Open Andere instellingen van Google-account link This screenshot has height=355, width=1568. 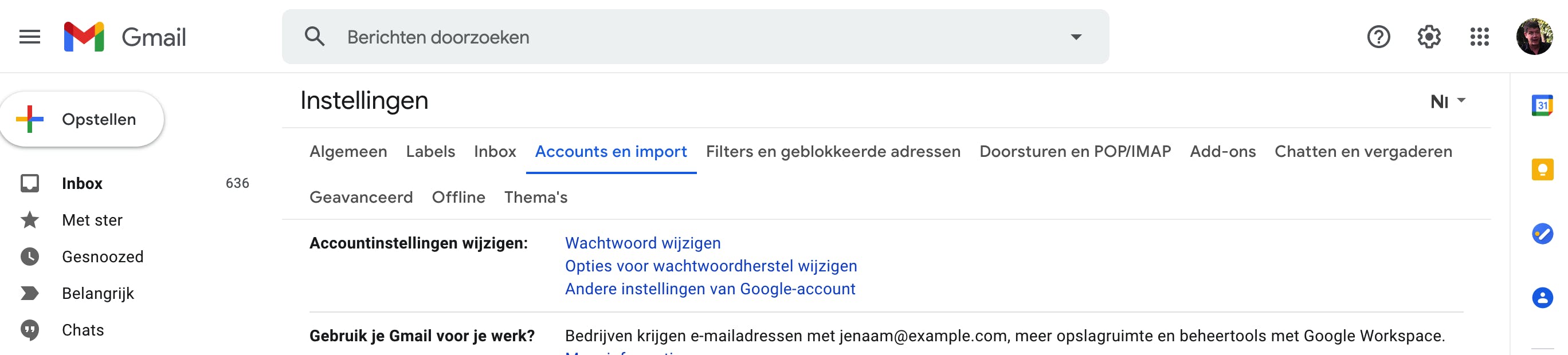tap(709, 289)
